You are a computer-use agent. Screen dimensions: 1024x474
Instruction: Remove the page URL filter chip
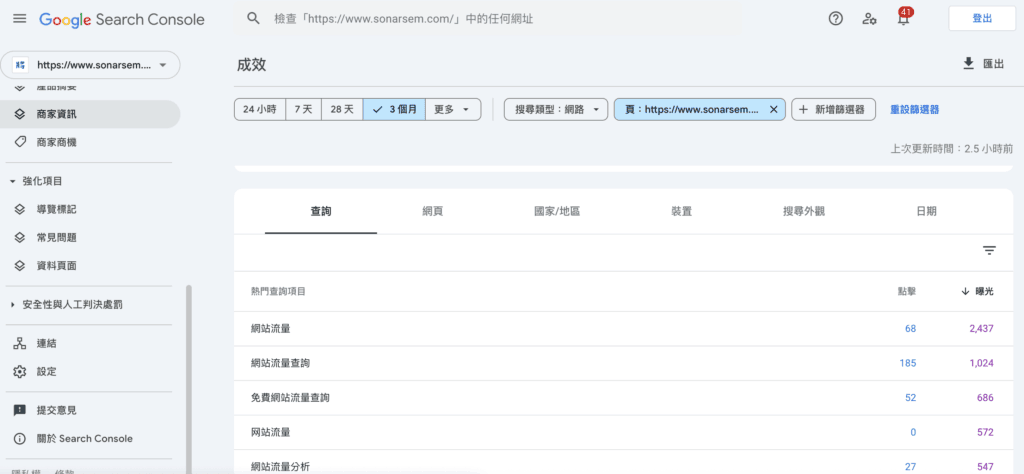[773, 109]
